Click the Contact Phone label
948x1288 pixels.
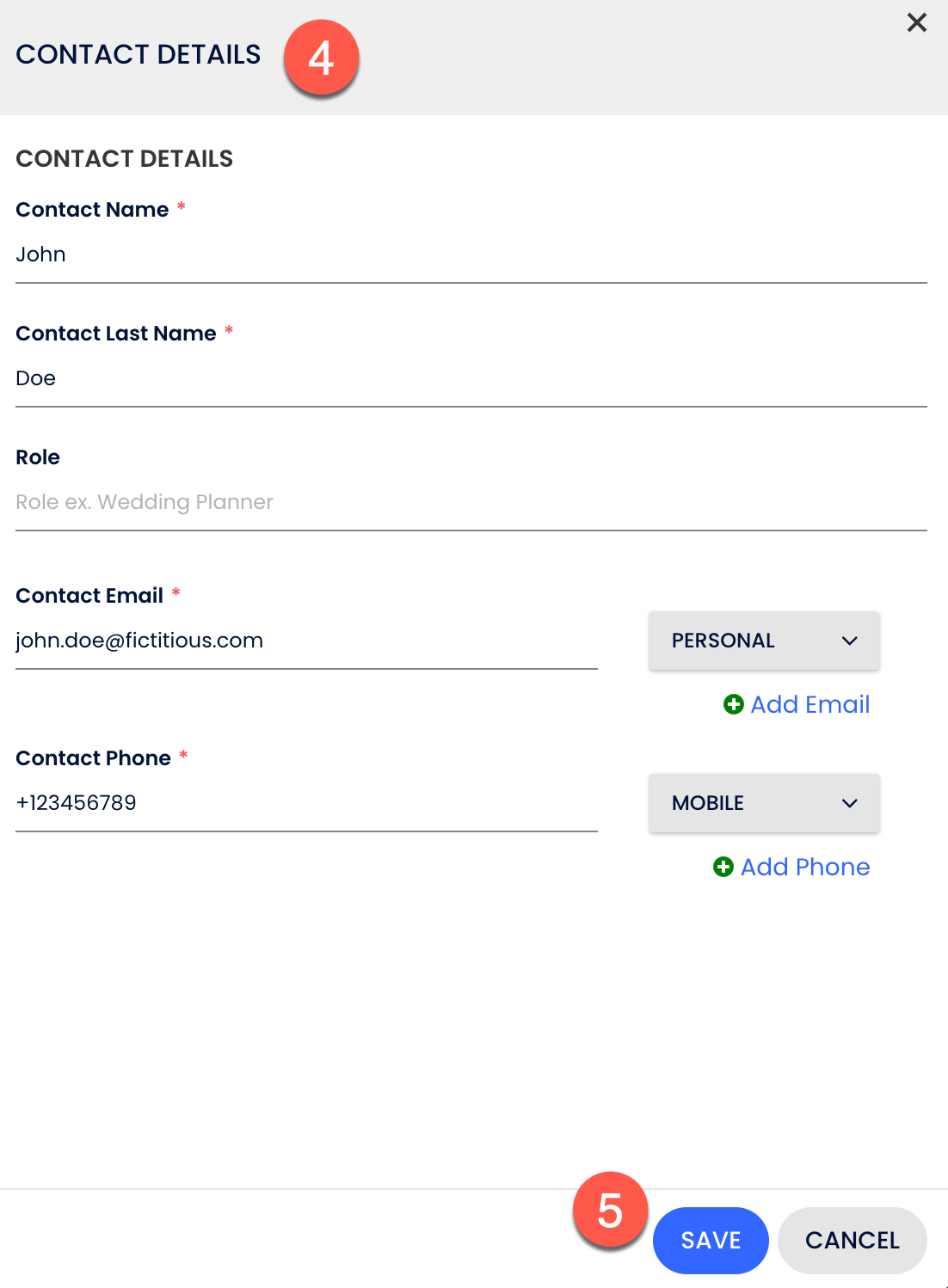point(93,758)
